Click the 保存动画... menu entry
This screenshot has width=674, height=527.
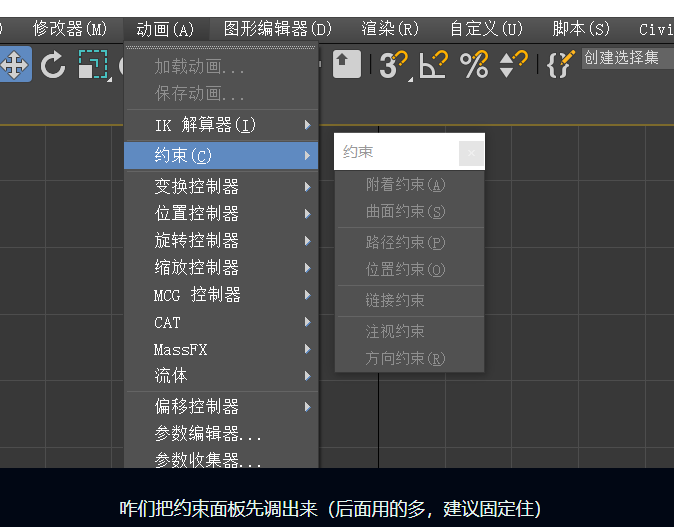point(221,93)
